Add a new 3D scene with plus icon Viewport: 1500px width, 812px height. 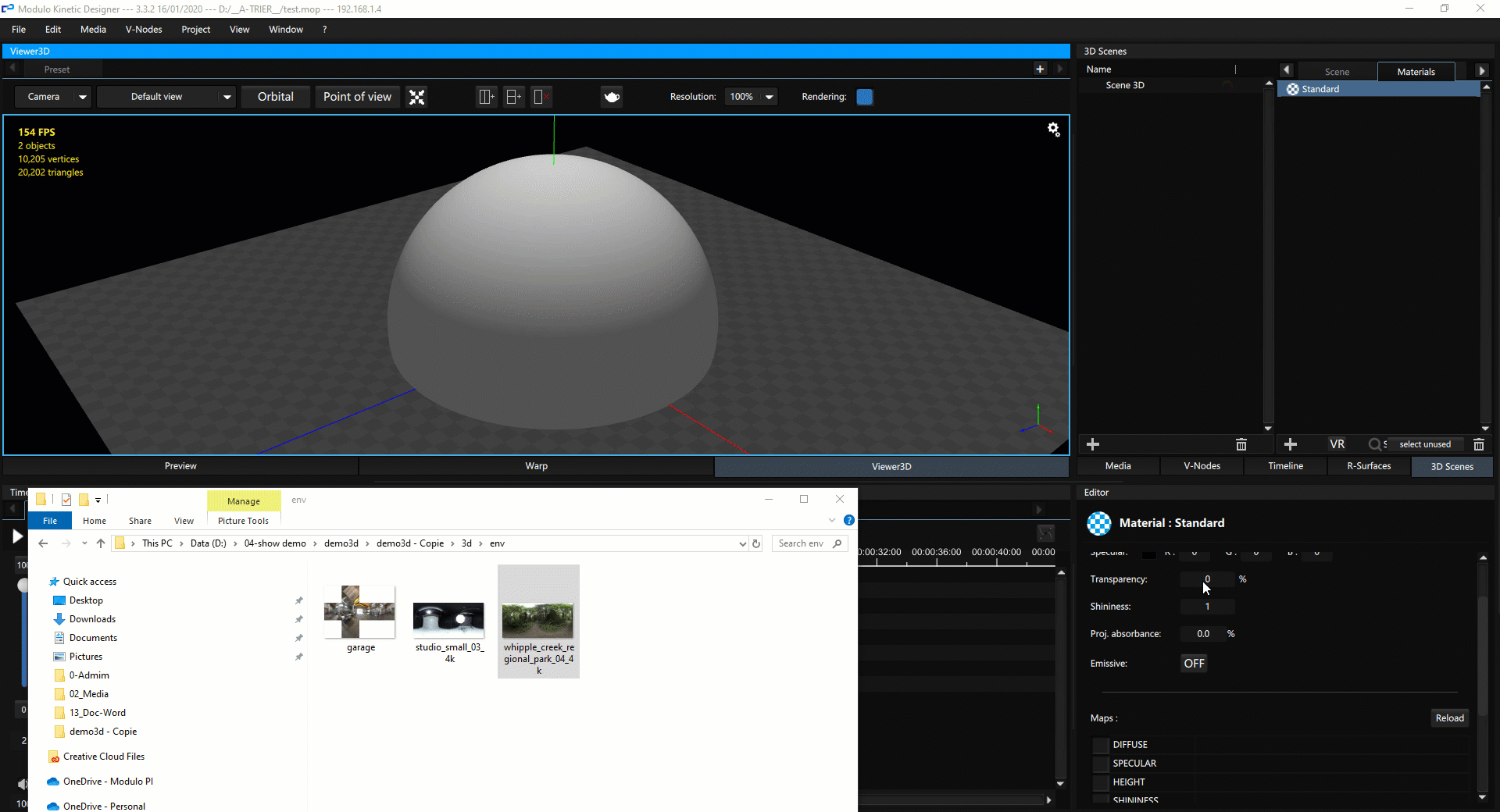(x=1092, y=444)
